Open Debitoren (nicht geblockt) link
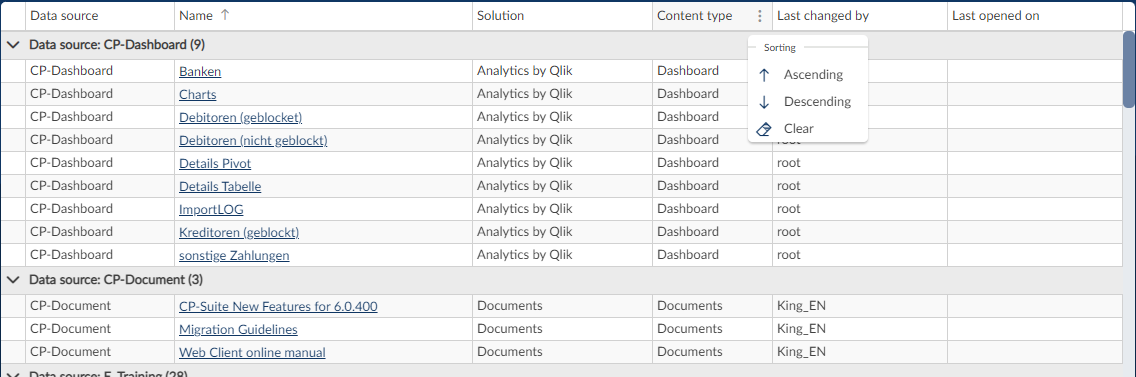Image resolution: width=1136 pixels, height=377 pixels. pos(253,140)
